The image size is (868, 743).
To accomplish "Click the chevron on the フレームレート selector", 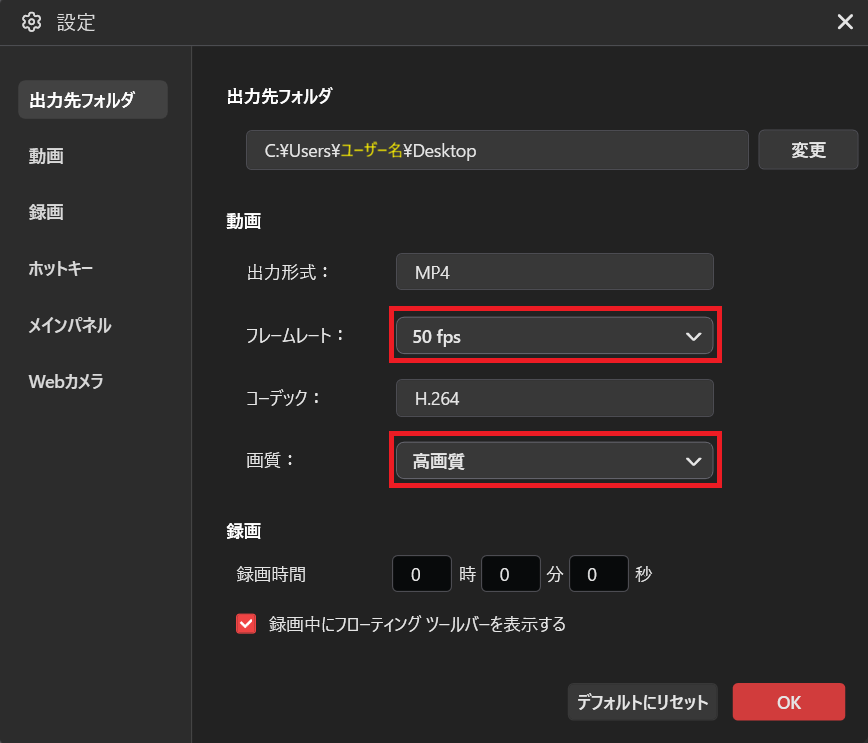I will coord(693,336).
